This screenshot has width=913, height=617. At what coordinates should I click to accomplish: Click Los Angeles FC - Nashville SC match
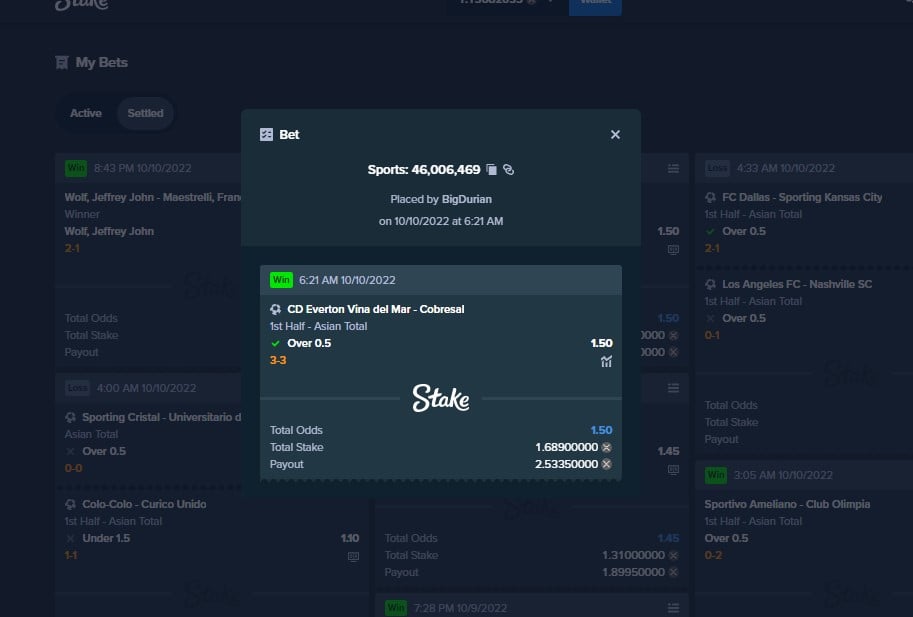pyautogui.click(x=797, y=284)
